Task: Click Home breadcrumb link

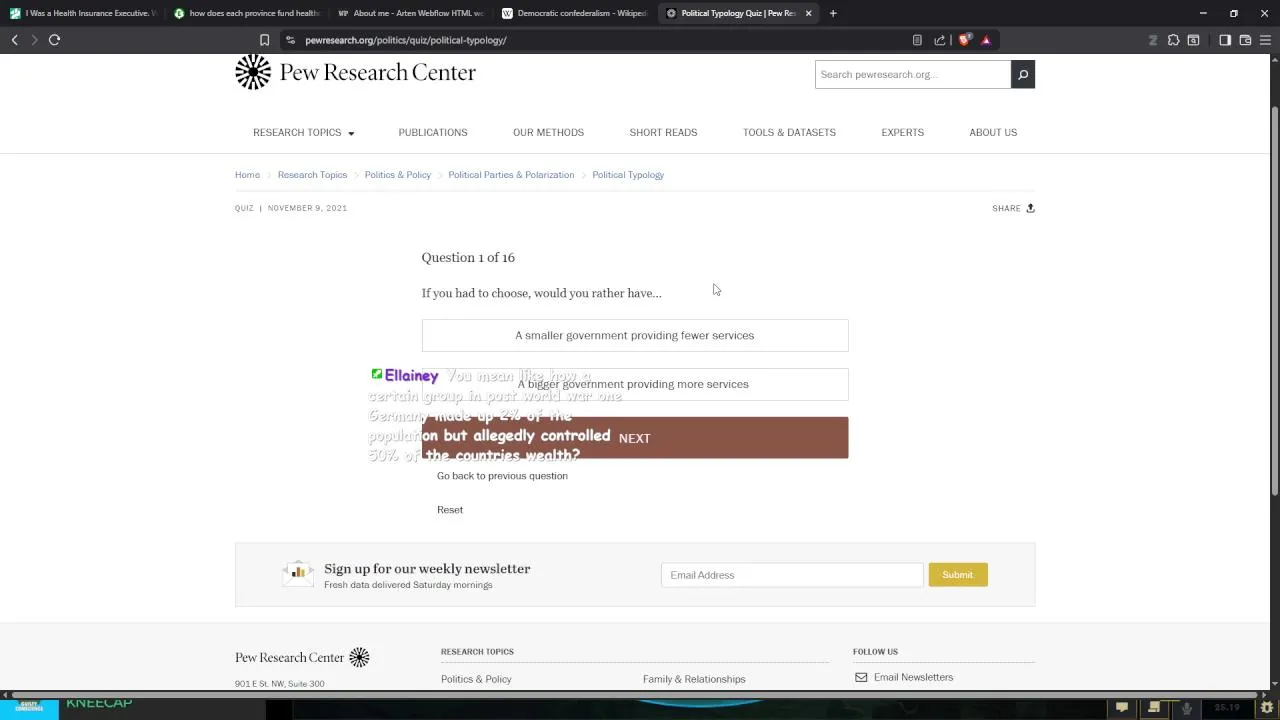Action: click(247, 175)
